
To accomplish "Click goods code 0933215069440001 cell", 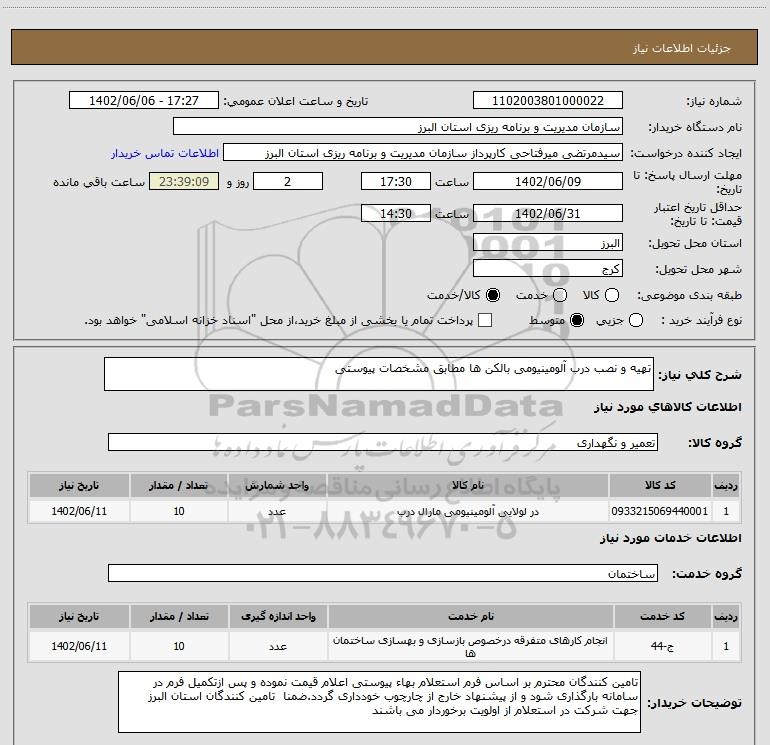I will point(660,511).
